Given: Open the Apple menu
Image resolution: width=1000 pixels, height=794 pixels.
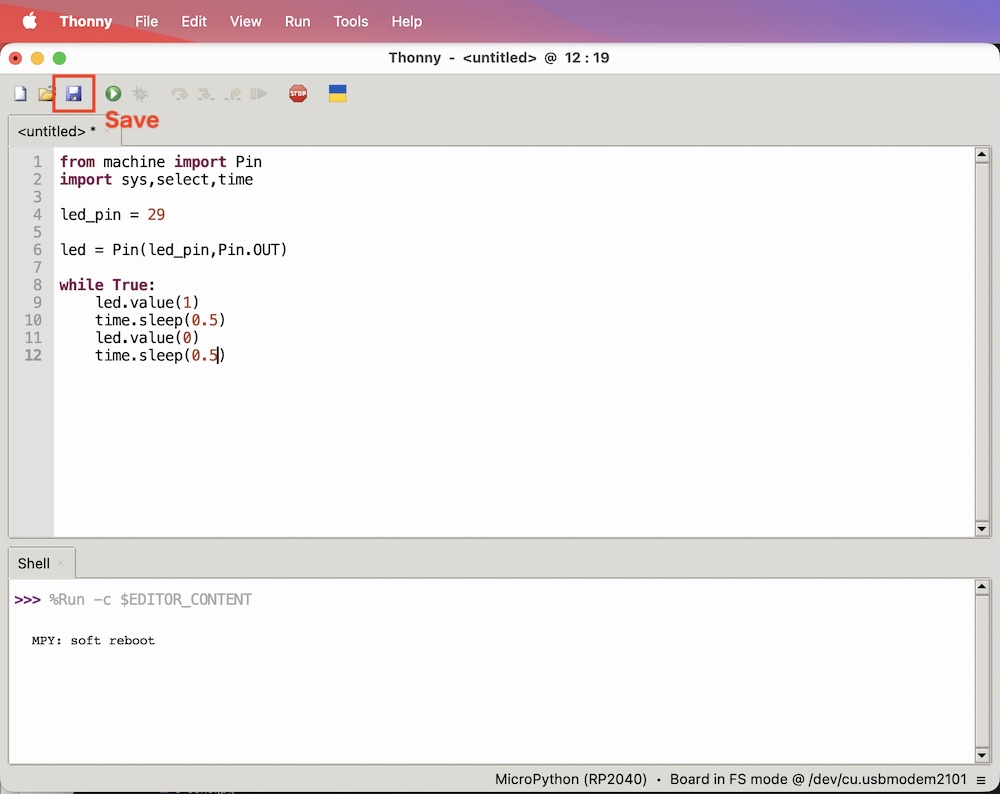Looking at the screenshot, I should click(30, 21).
